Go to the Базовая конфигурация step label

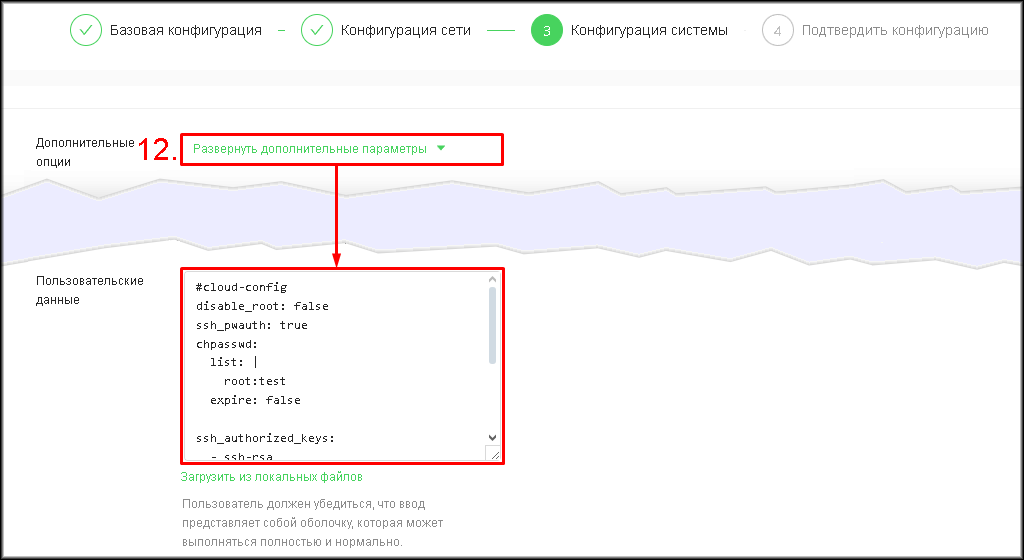point(185,30)
